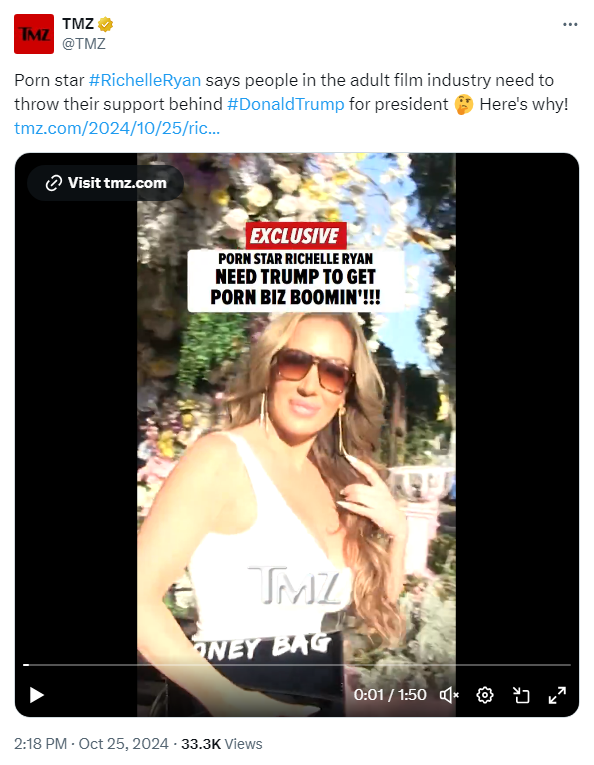Viewport: 594px width, 765px height.
Task: Unmute the video using the speaker icon
Action: [x=449, y=695]
